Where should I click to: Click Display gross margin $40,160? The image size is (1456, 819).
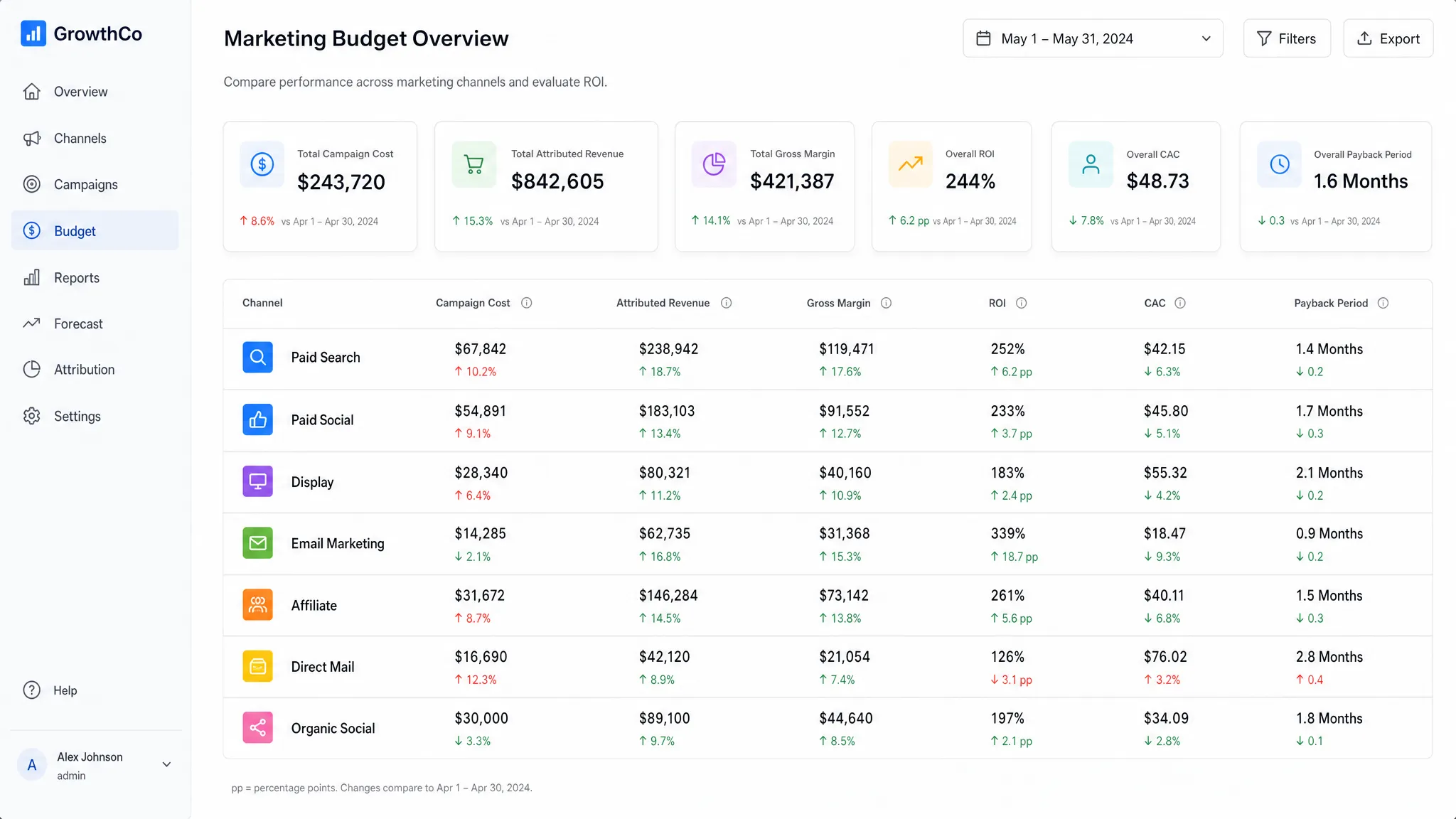pos(845,473)
